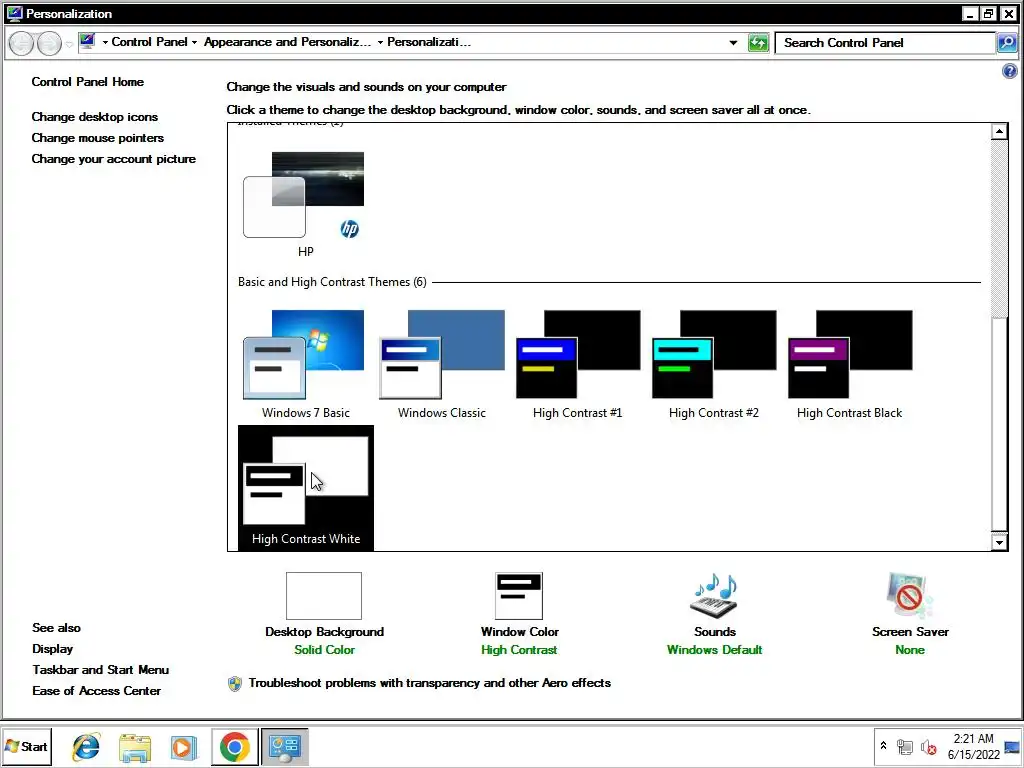Screen dimensions: 1024x768
Task: Click the network tray icon
Action: tap(904, 747)
